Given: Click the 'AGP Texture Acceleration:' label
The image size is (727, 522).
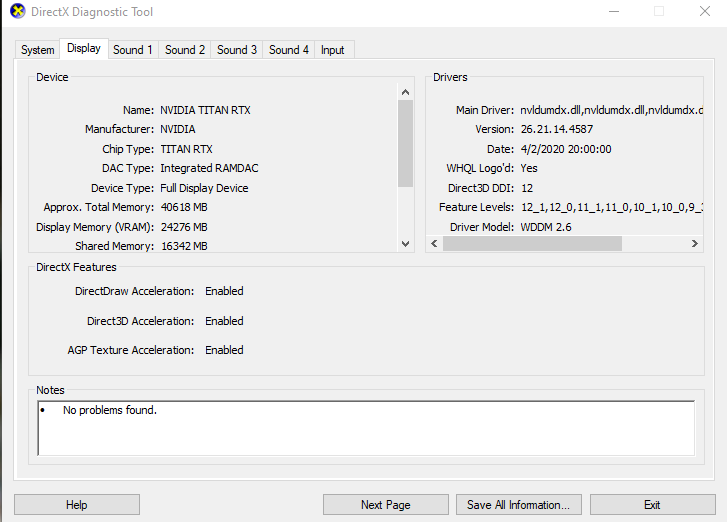Looking at the screenshot, I should pos(131,350).
